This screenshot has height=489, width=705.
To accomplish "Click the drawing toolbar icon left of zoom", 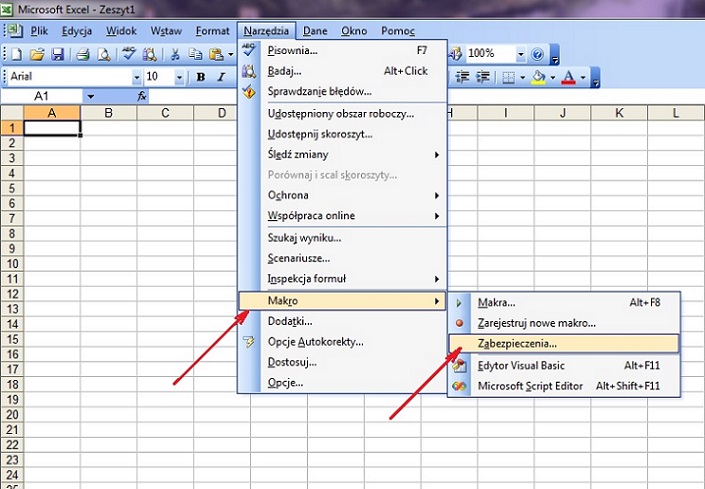I will click(x=455, y=54).
